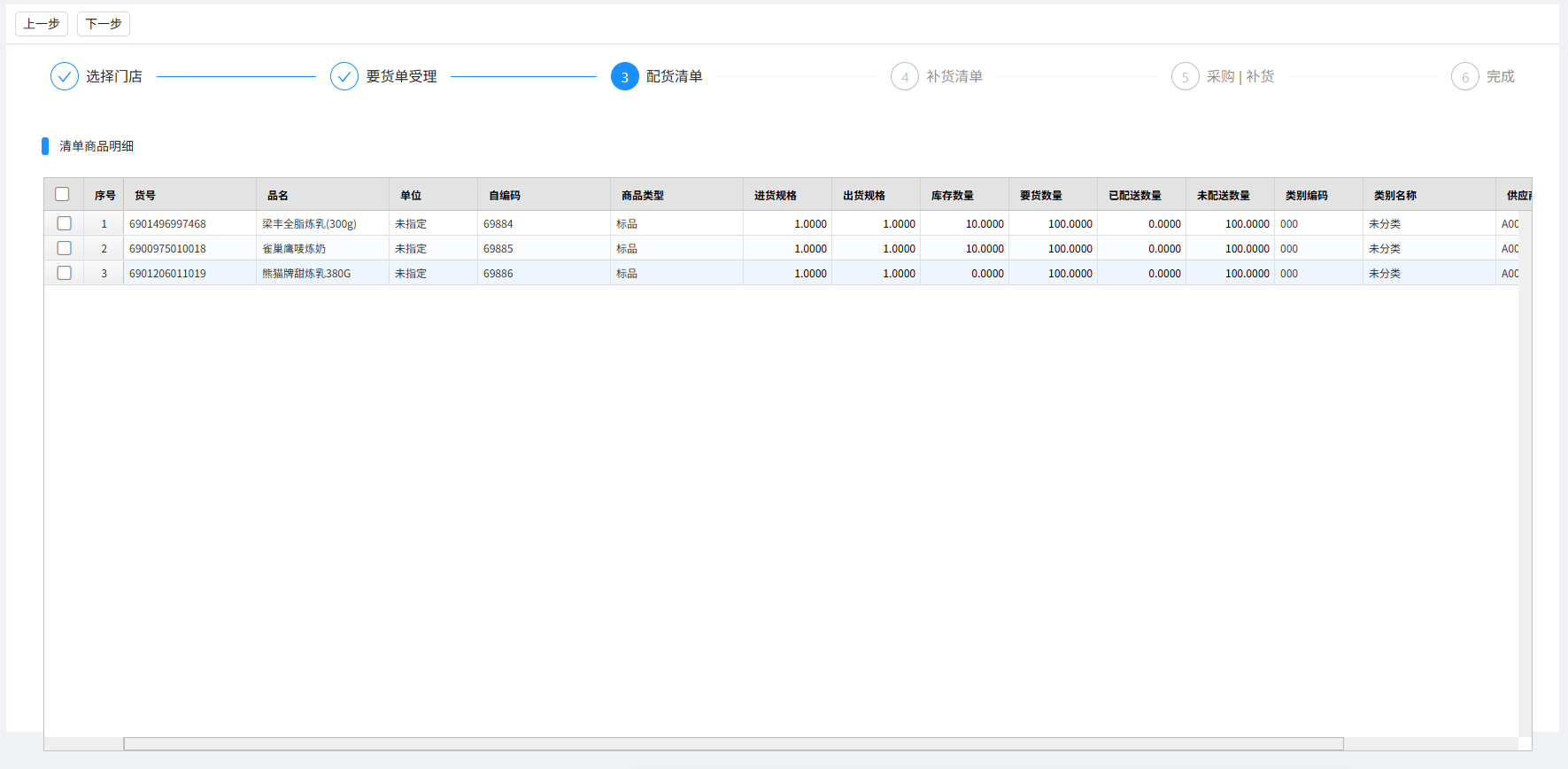Click the vertical scrollbar track of table
This screenshot has width=1568, height=769.
pos(1525,474)
